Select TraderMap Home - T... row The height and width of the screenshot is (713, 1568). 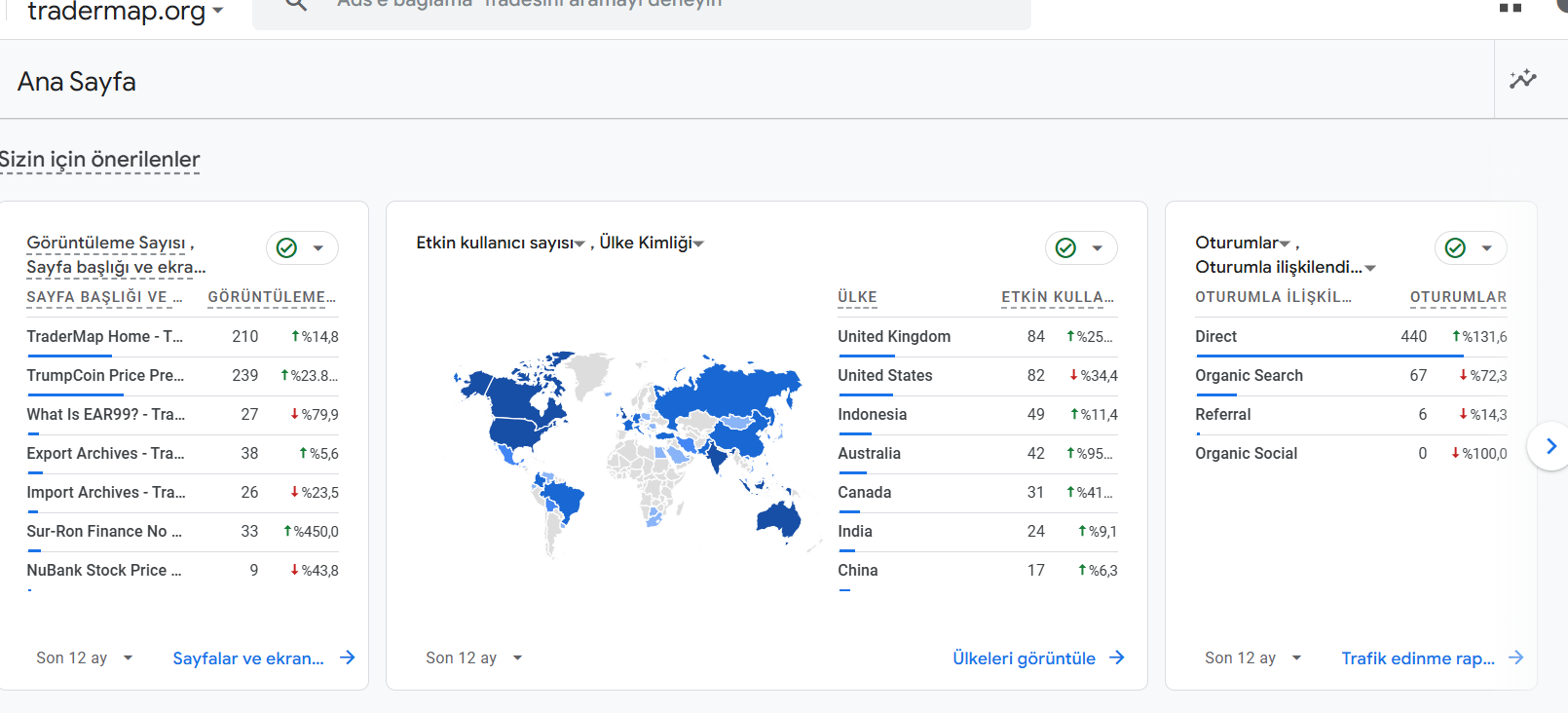tap(182, 337)
